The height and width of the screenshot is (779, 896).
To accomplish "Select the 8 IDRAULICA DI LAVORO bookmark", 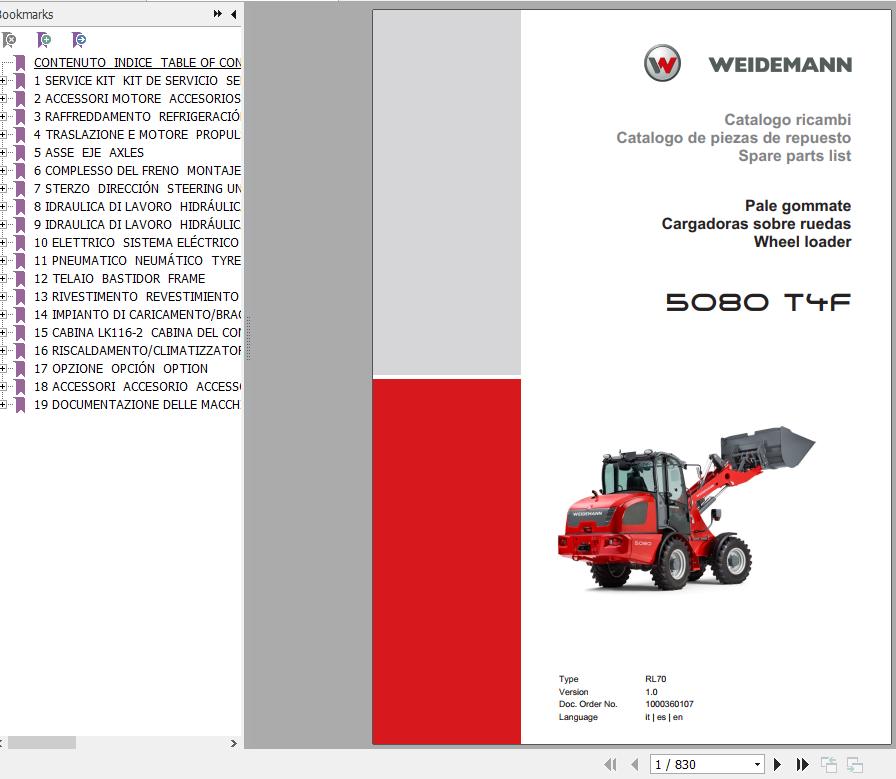I will 137,206.
